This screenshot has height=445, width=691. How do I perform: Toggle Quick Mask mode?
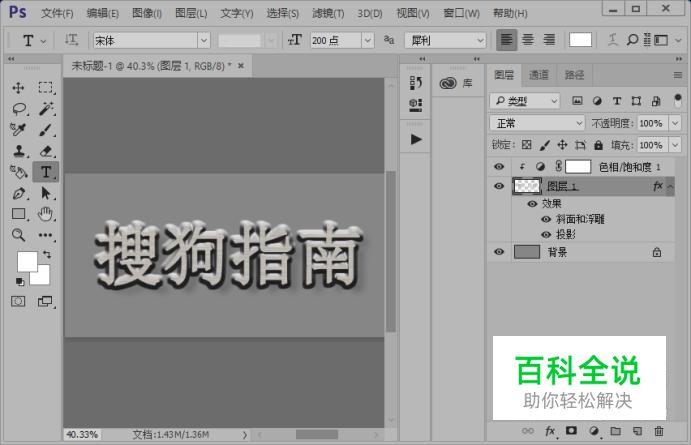[x=18, y=301]
